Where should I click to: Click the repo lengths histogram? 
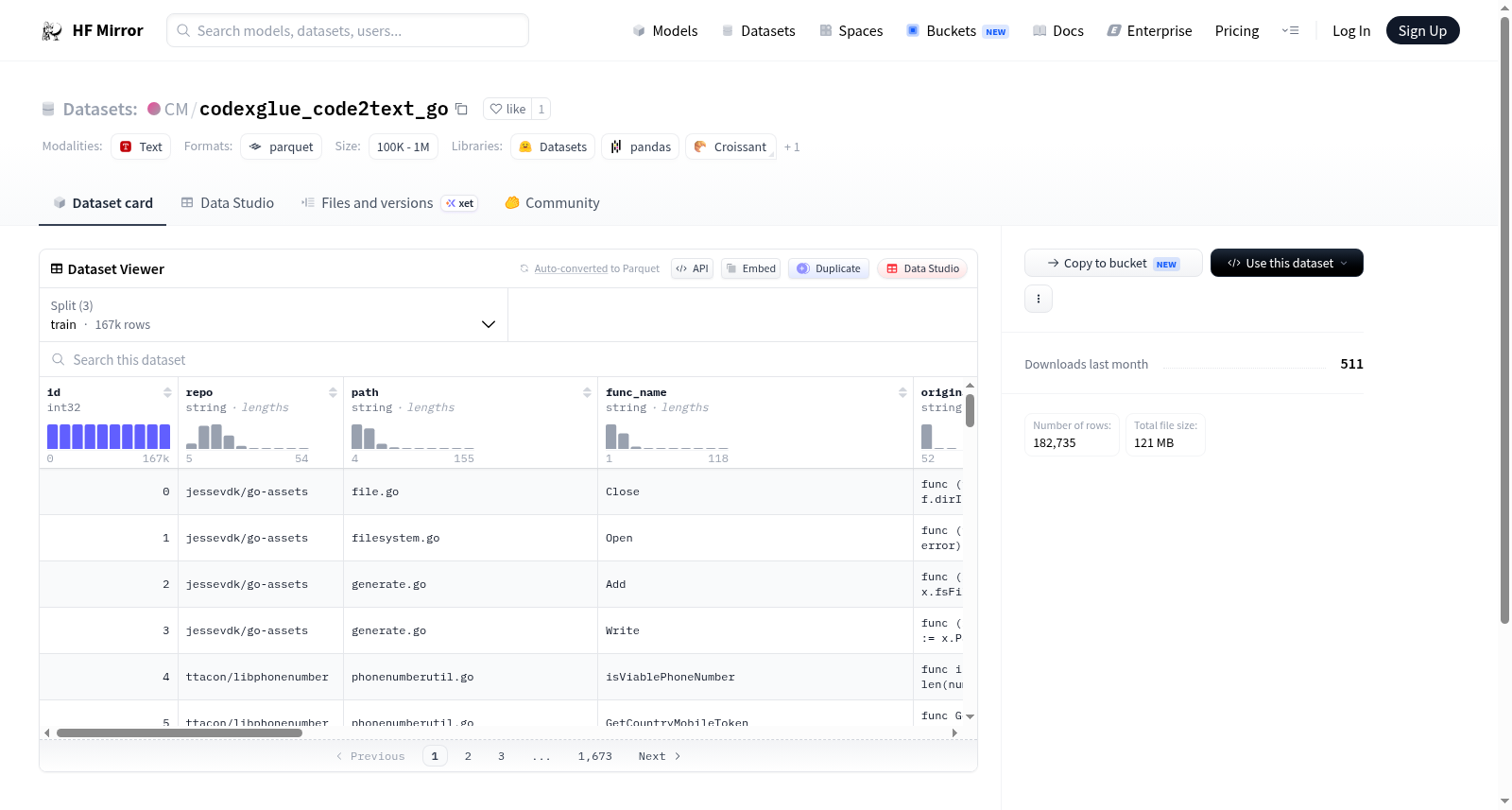[x=247, y=436]
